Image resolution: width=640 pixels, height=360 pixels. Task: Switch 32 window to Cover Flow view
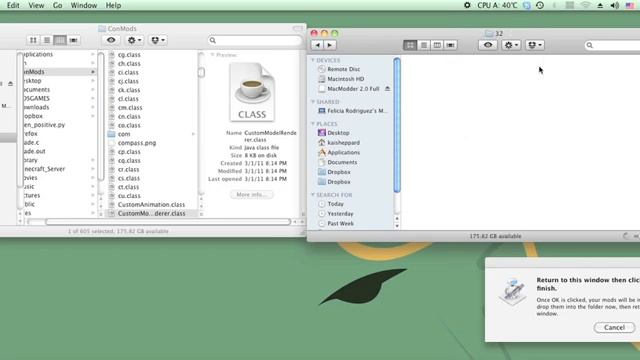[x=450, y=45]
